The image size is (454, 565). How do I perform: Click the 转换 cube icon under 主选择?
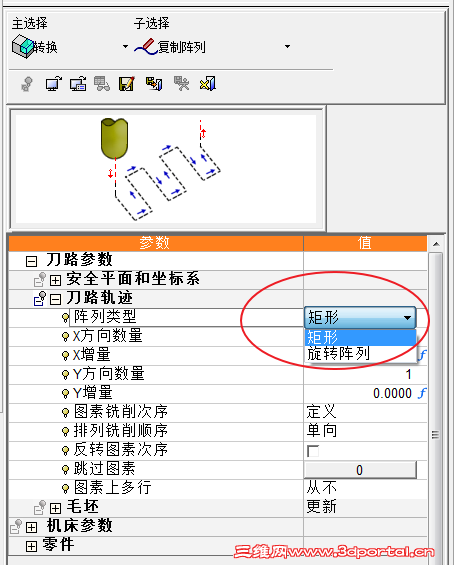coord(22,46)
